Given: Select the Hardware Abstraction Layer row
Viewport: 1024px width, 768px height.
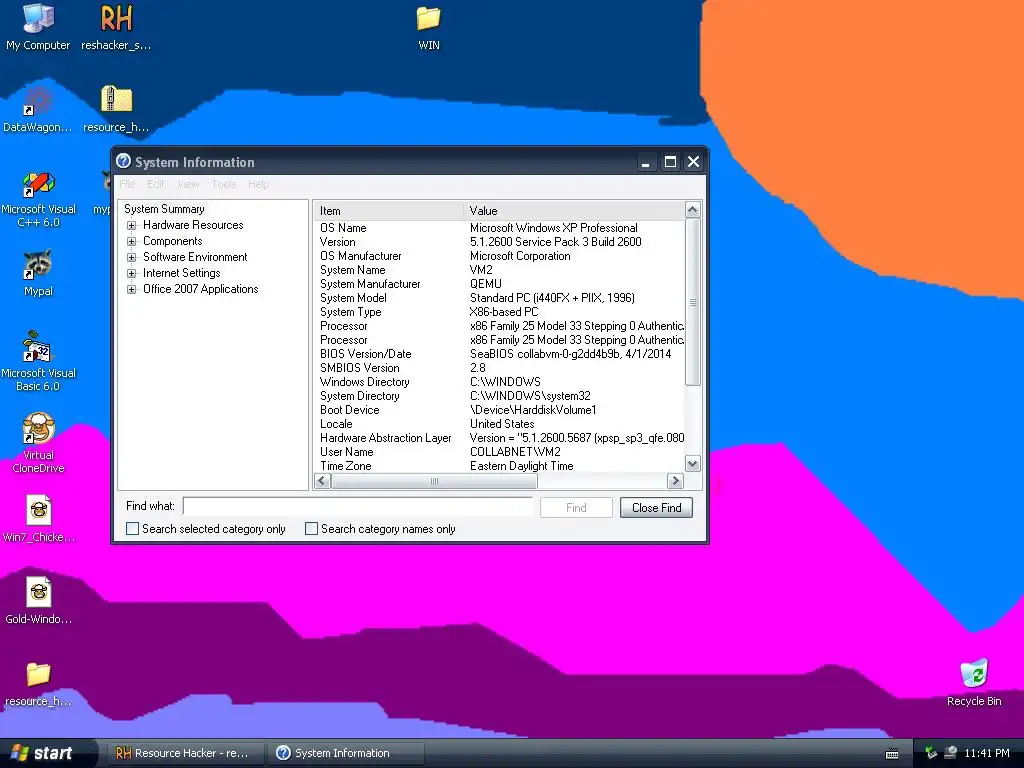Looking at the screenshot, I should click(x=499, y=438).
